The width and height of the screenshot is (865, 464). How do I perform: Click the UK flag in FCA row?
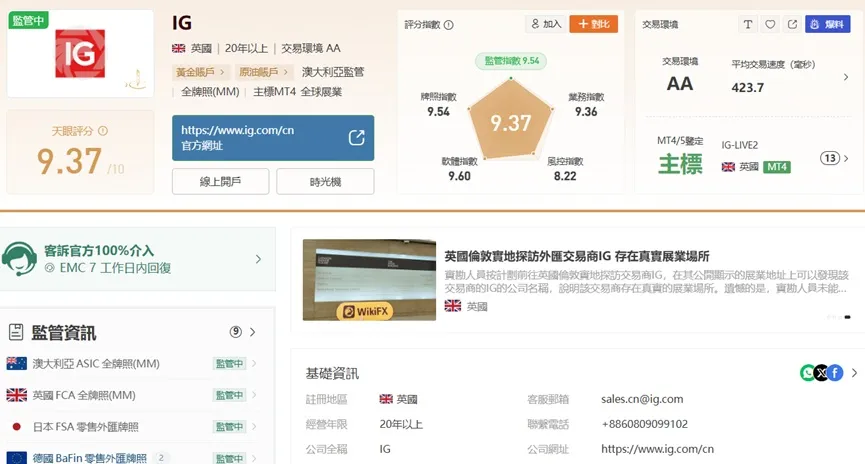17,395
